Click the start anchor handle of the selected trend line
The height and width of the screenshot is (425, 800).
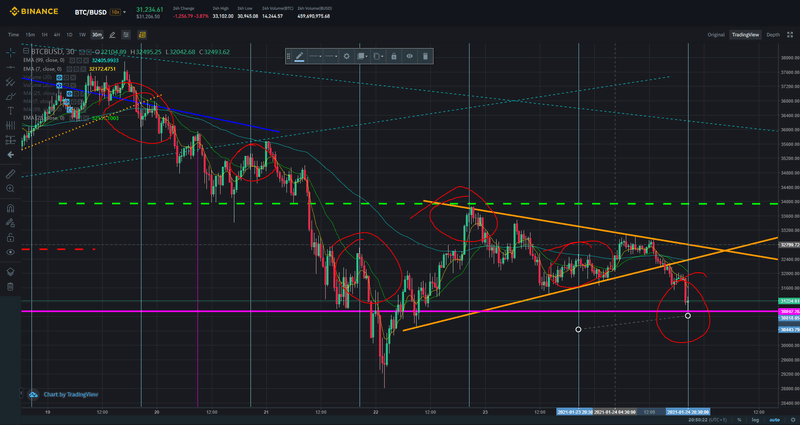tap(578, 330)
